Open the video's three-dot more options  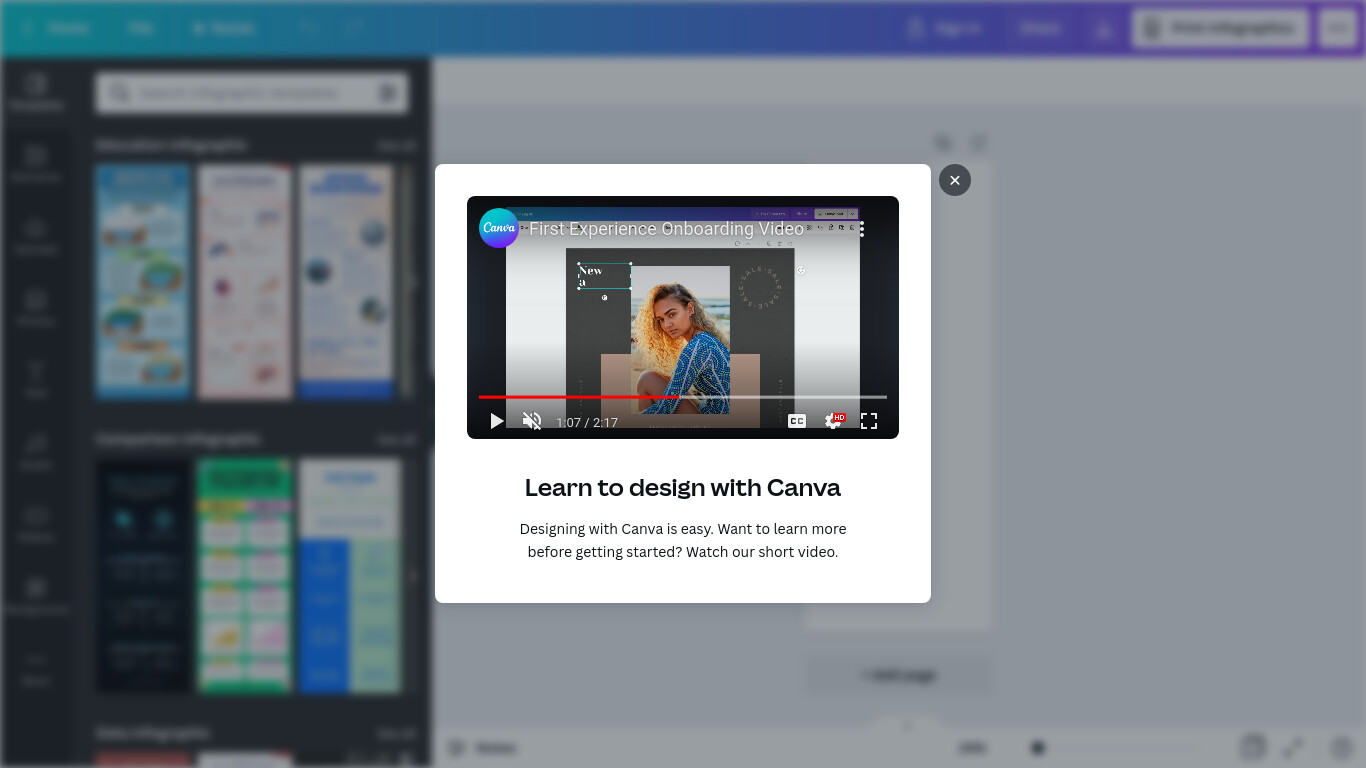coord(862,229)
